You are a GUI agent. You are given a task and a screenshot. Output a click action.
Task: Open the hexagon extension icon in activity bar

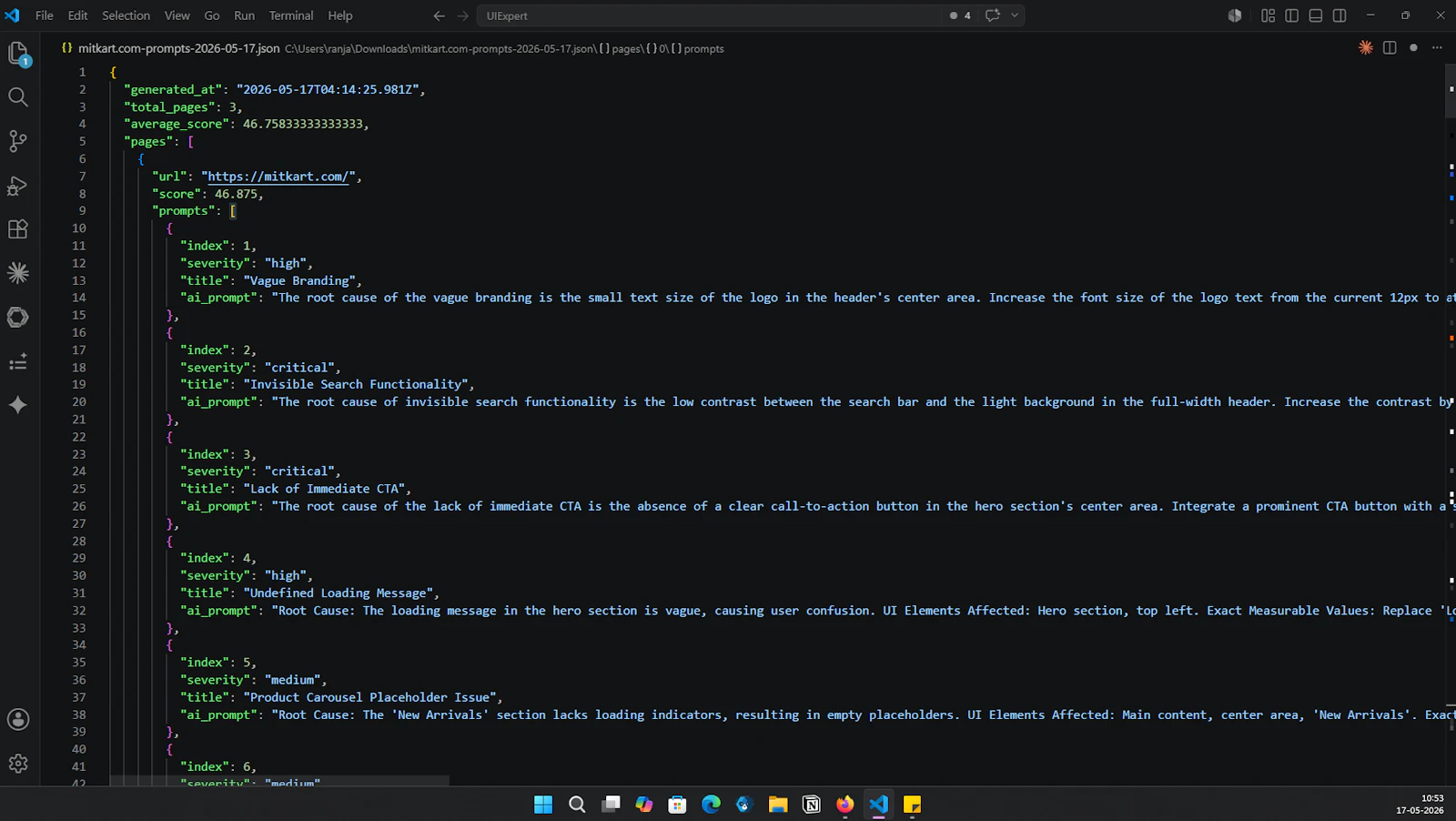click(18, 317)
